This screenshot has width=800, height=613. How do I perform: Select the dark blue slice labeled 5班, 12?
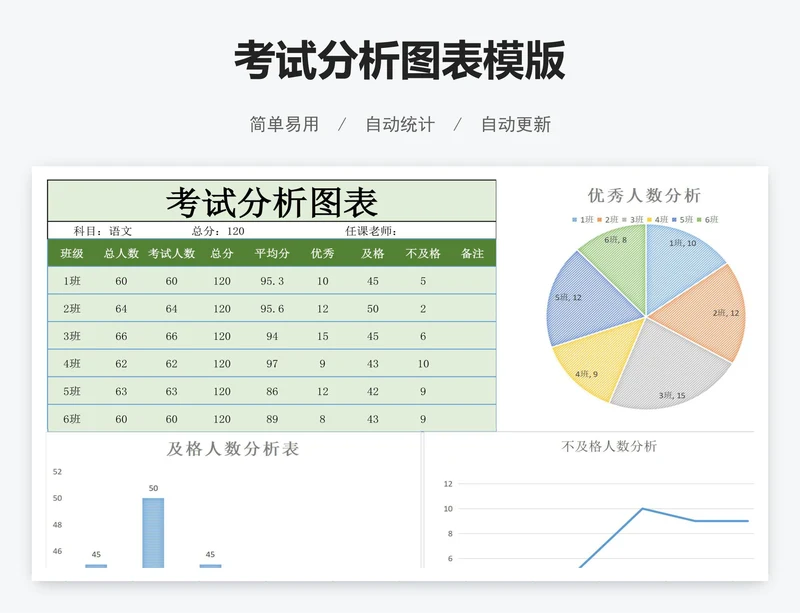tap(587, 299)
